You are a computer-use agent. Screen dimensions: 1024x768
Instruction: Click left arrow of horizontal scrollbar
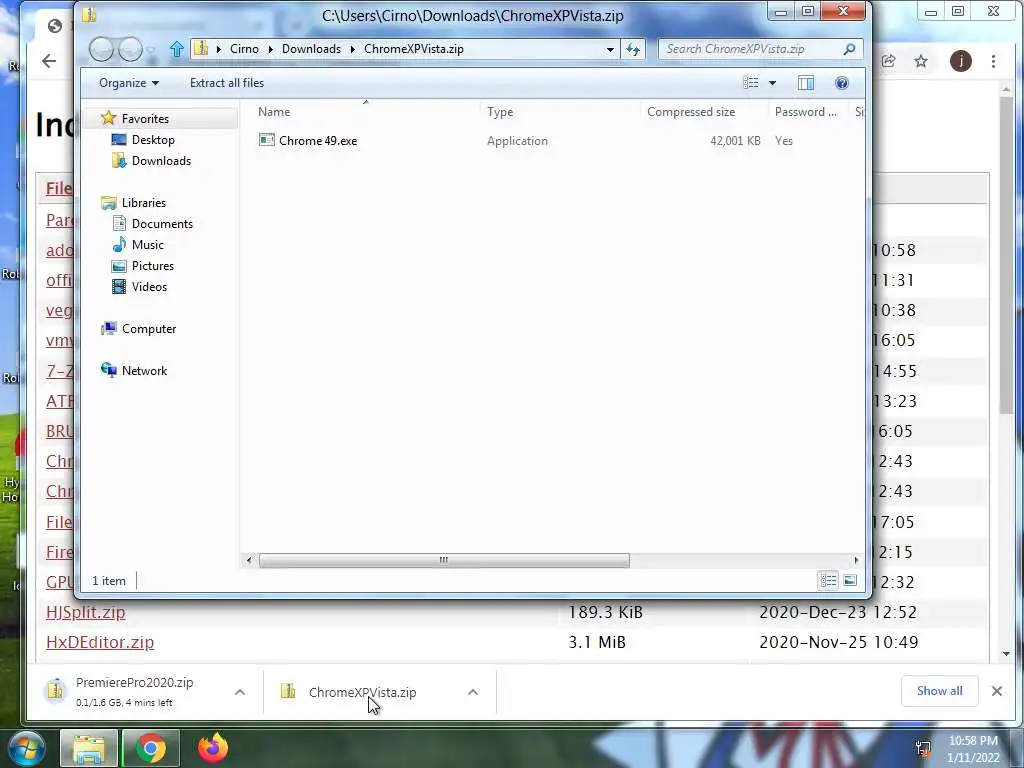point(249,560)
